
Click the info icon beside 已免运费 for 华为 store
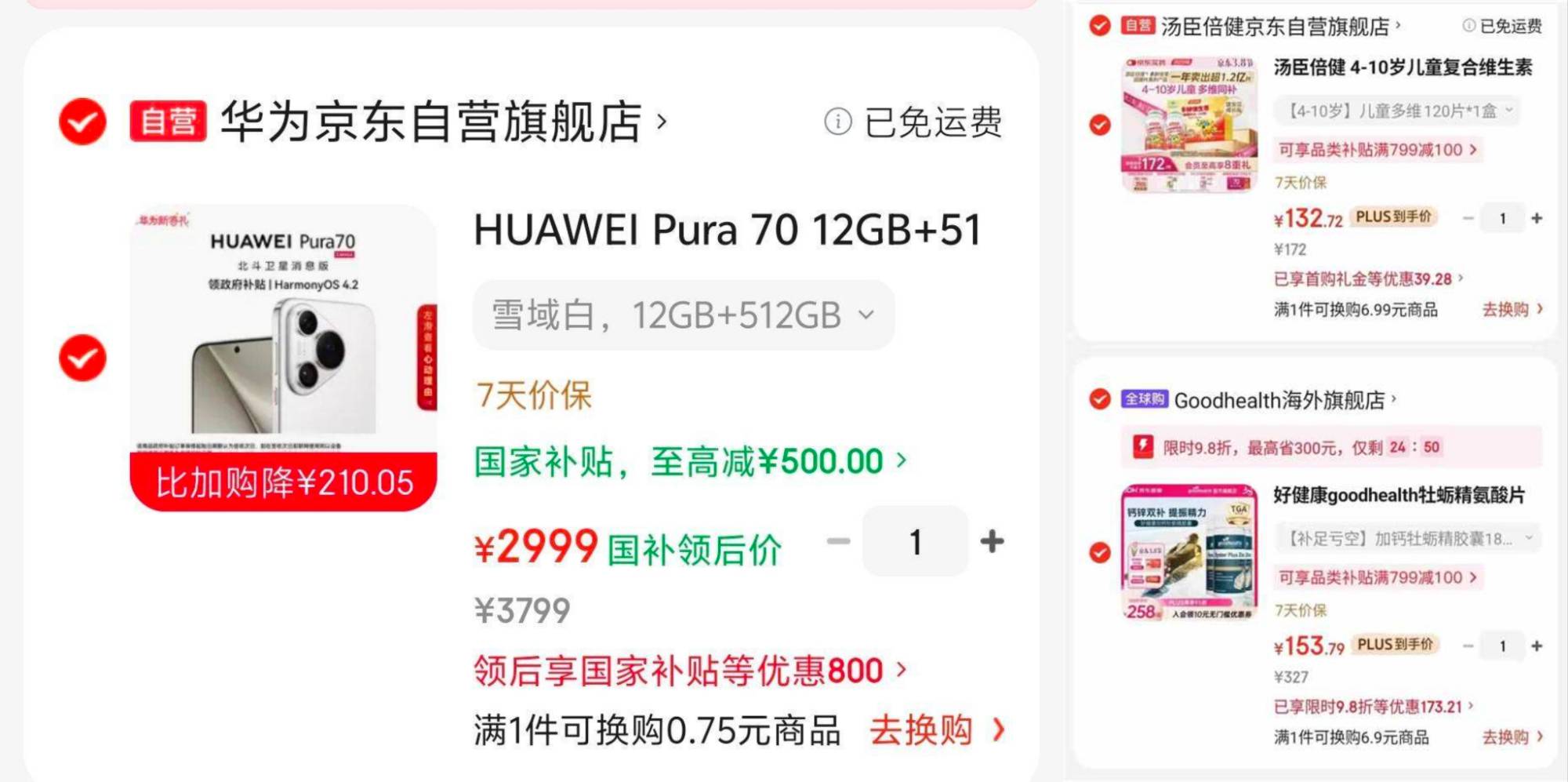pyautogui.click(x=837, y=122)
